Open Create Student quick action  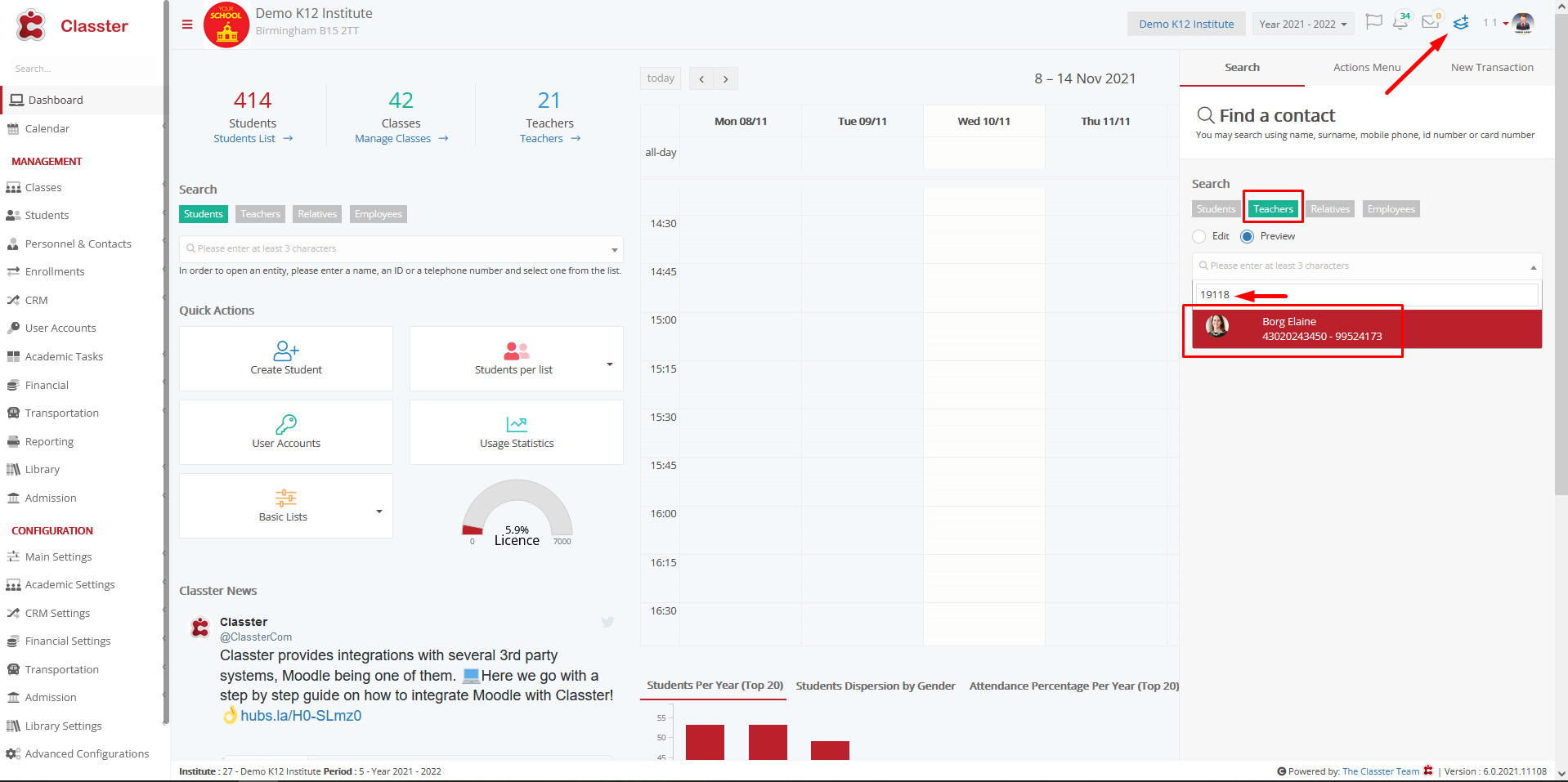pyautogui.click(x=286, y=359)
